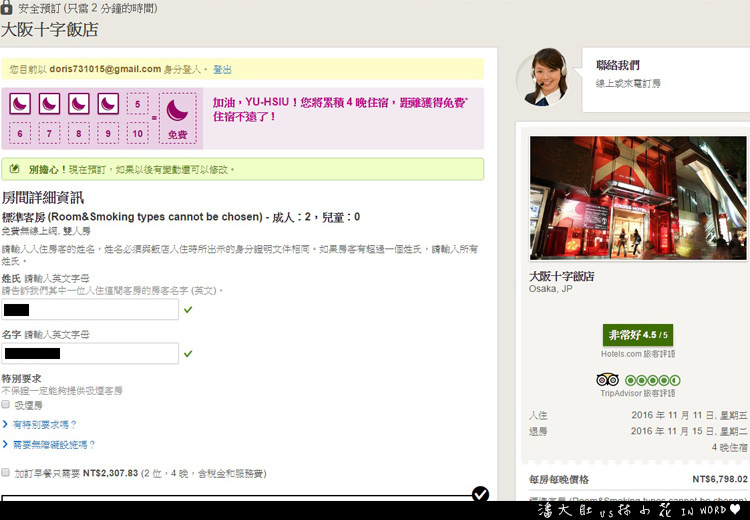The image size is (750, 520).
Task: Click the large free night 免費 moon icon
Action: point(177,118)
